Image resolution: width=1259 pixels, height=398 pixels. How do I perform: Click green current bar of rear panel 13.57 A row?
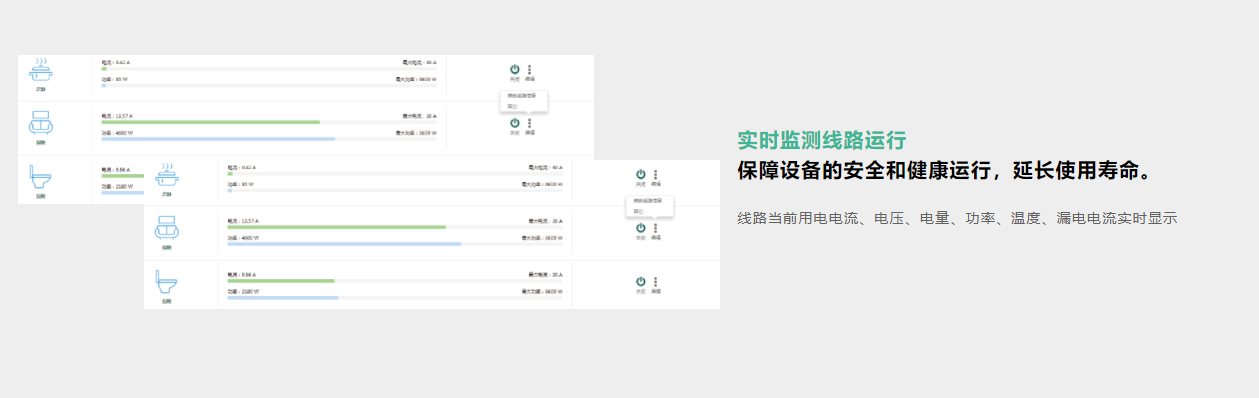click(211, 122)
